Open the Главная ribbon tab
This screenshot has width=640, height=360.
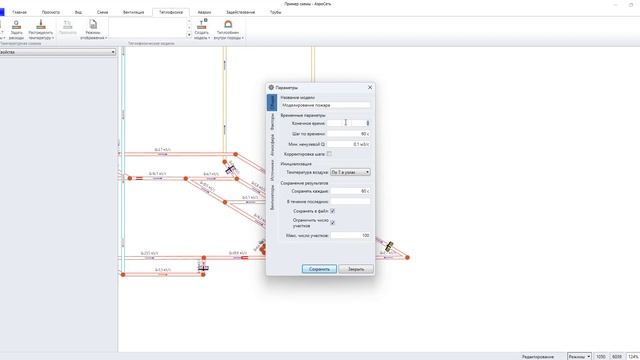pos(19,12)
